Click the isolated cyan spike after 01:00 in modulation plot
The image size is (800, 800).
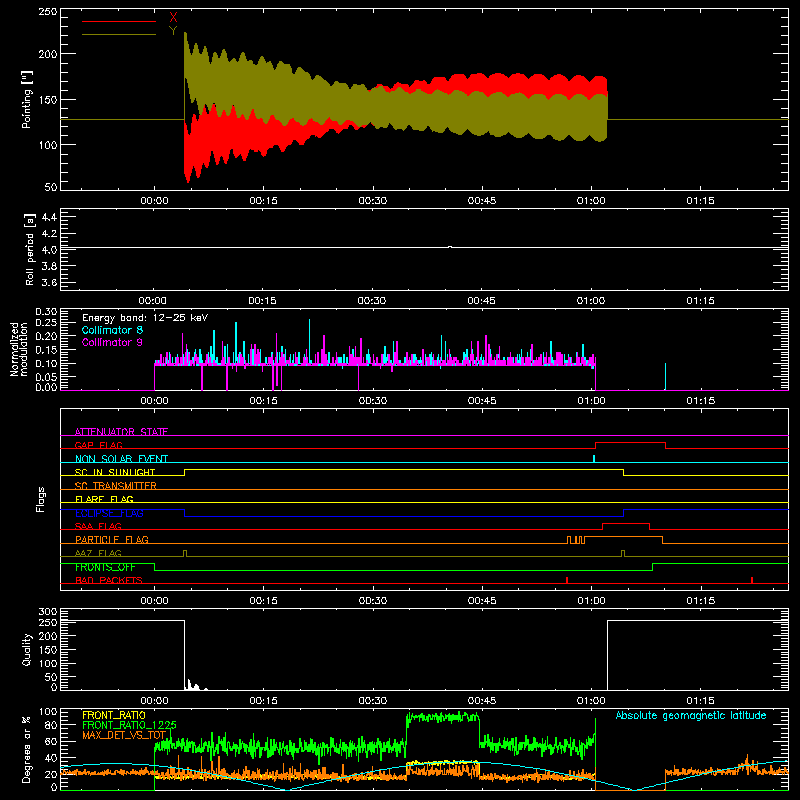665,377
